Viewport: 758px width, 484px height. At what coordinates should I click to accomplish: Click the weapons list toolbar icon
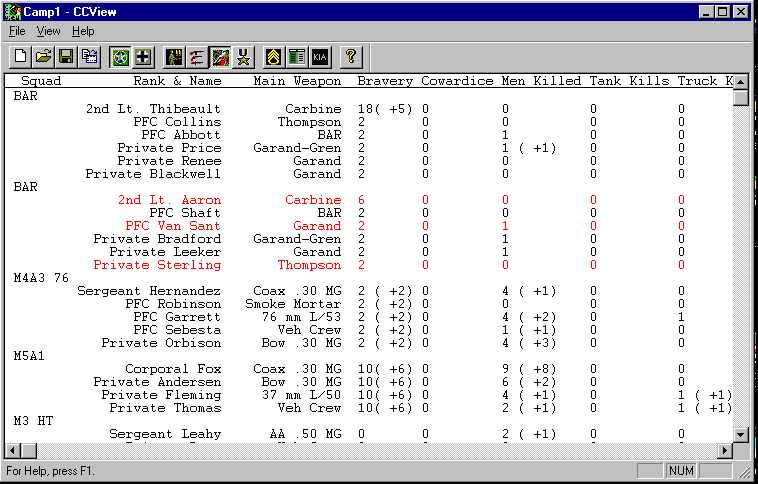click(197, 57)
